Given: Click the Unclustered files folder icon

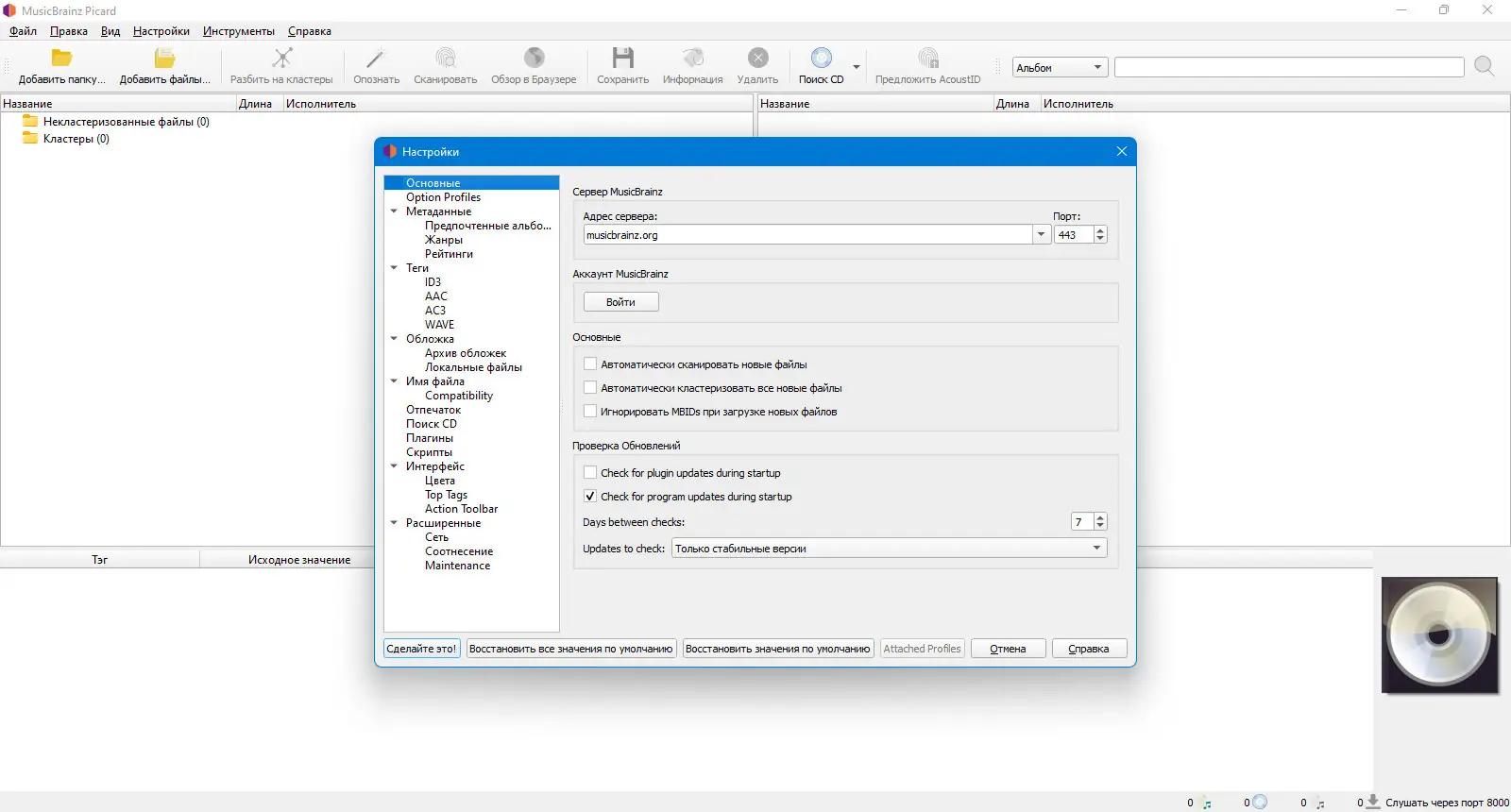Looking at the screenshot, I should click(x=30, y=122).
